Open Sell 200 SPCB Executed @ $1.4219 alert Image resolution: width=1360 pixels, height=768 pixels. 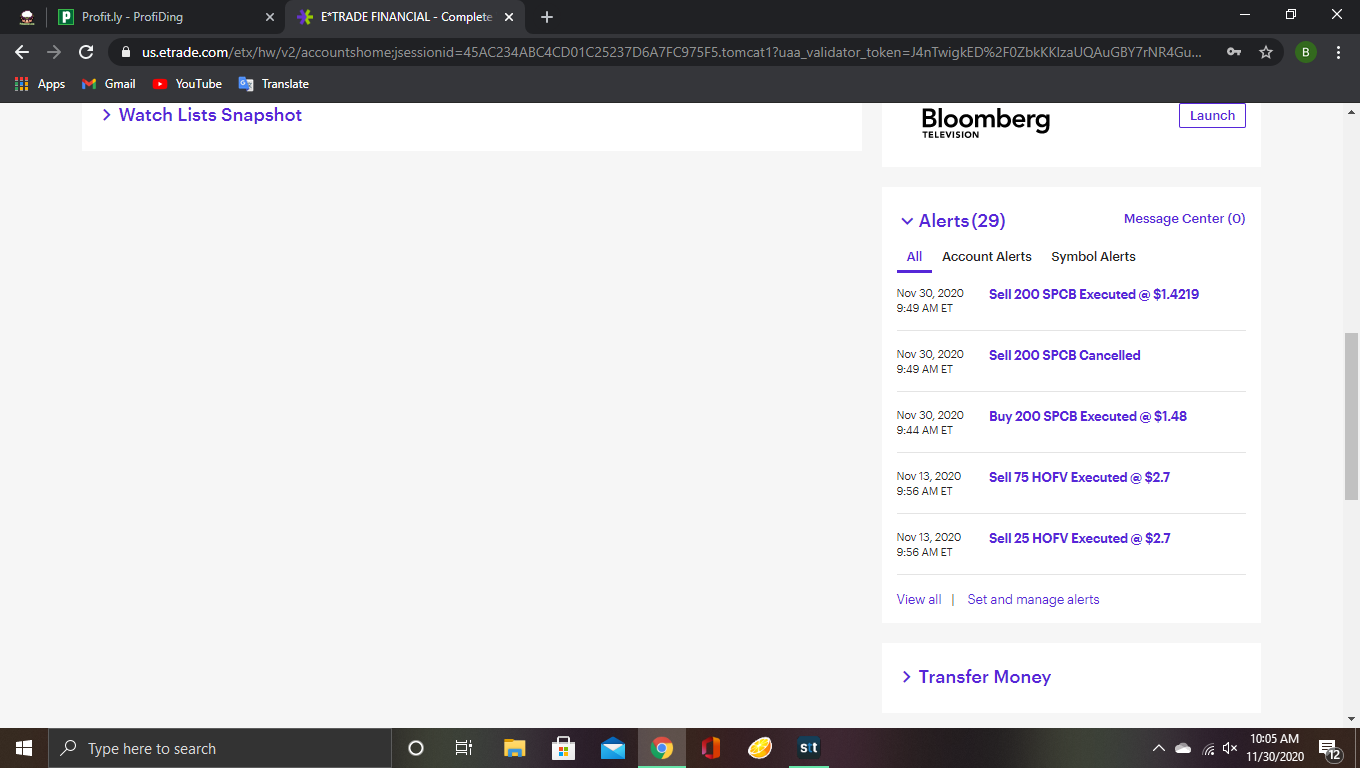point(1094,295)
